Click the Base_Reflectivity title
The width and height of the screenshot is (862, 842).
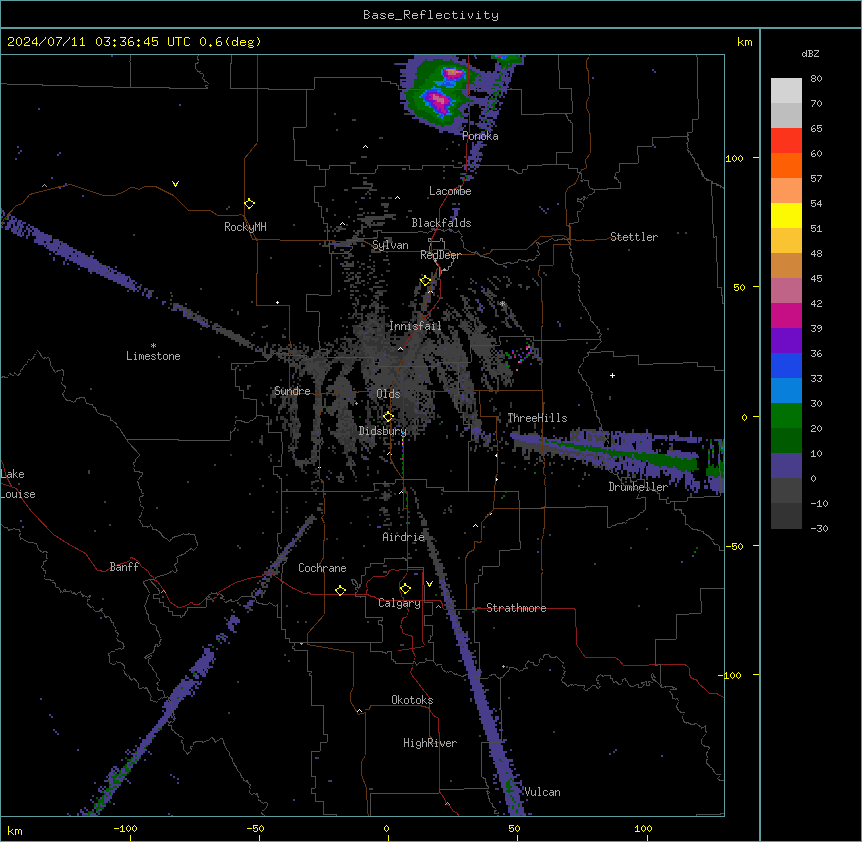tap(431, 15)
